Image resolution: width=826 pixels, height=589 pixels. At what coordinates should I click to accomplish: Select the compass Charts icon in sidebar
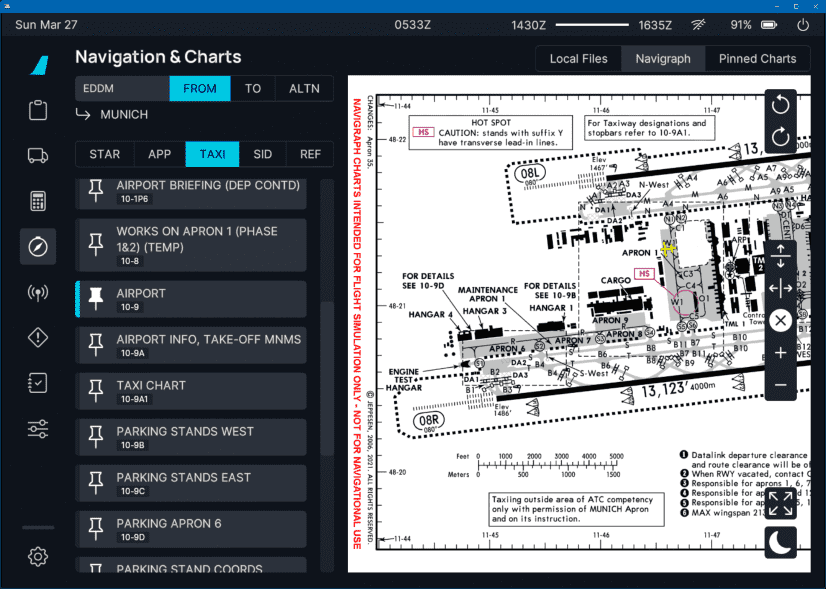click(x=37, y=246)
